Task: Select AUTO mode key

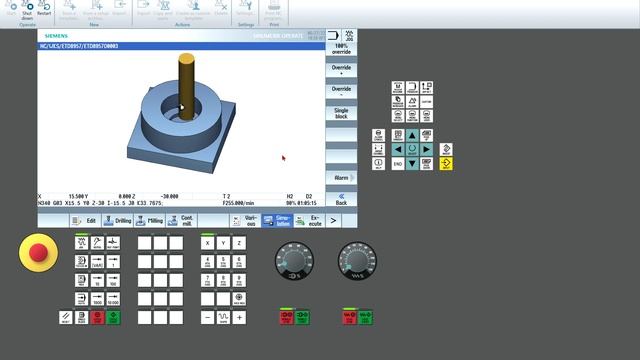Action: [x=81, y=299]
